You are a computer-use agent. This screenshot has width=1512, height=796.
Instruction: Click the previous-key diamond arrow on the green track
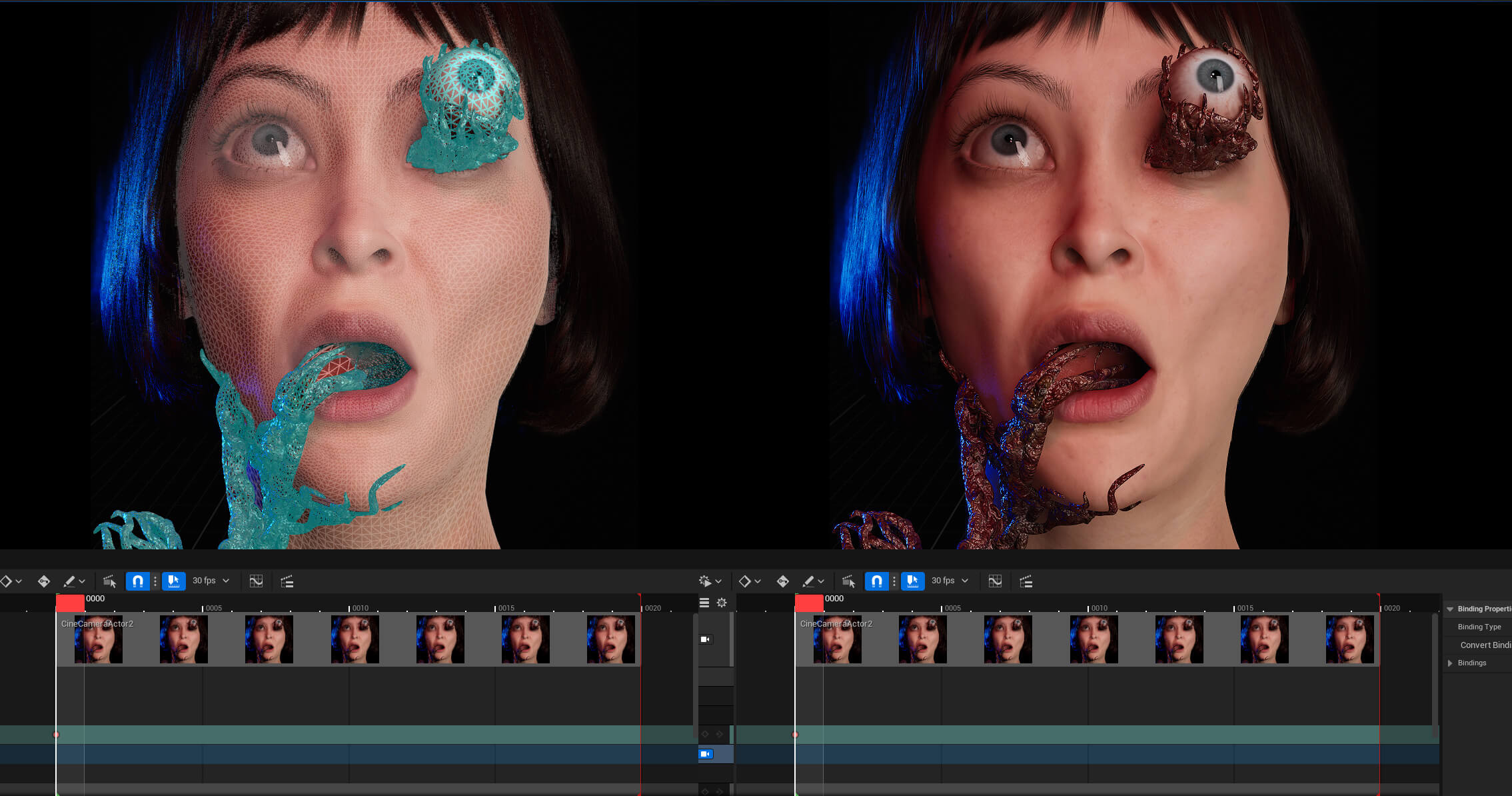pos(705,734)
